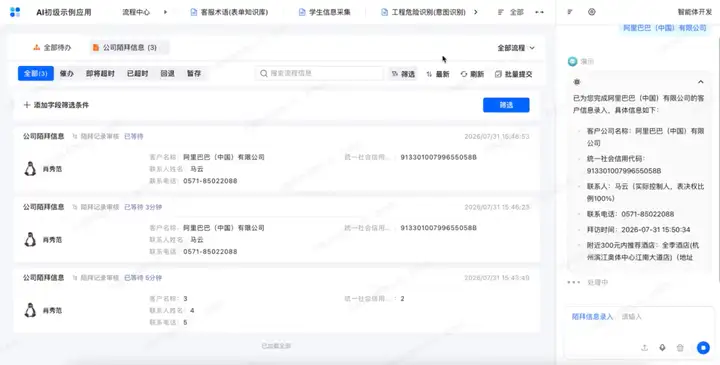Sort by 最新
Screen dimensions: 720x365
pyautogui.click(x=438, y=74)
